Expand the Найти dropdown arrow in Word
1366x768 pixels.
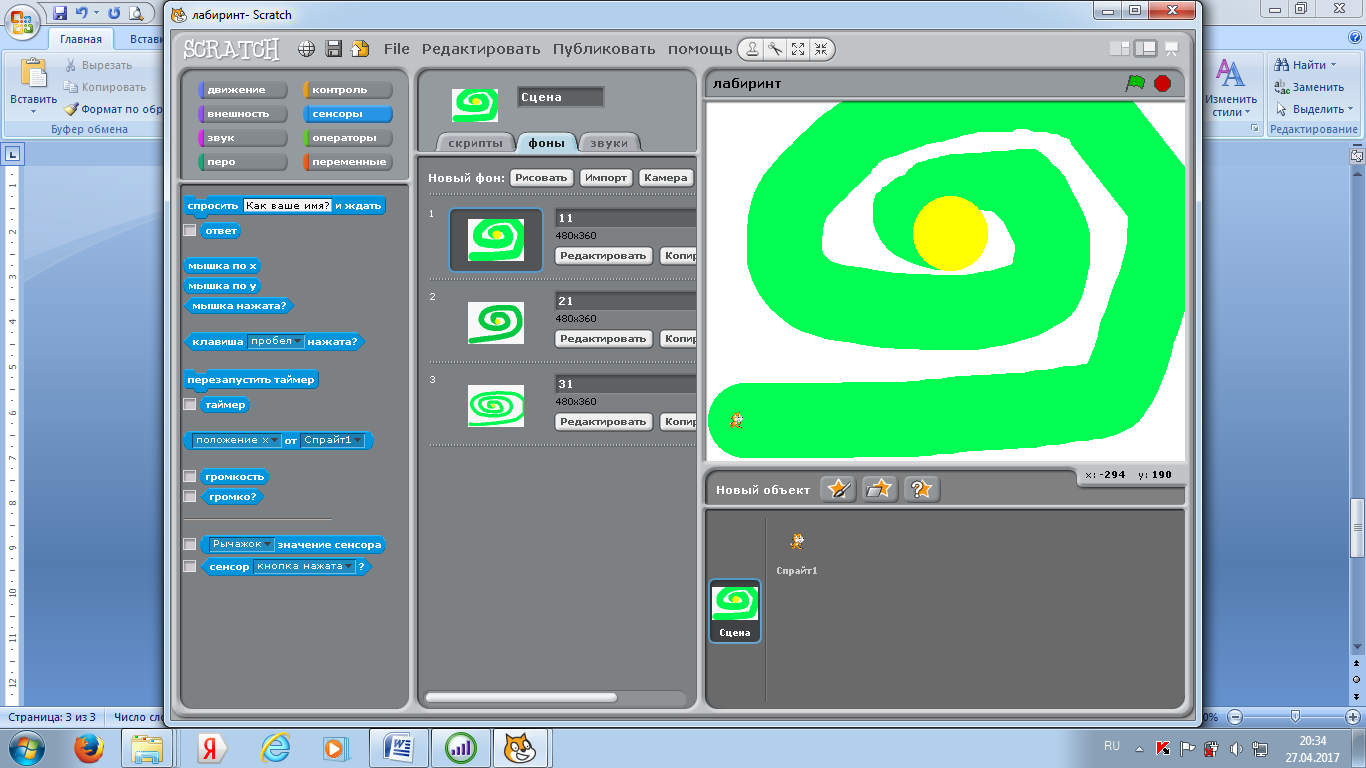coord(1334,65)
